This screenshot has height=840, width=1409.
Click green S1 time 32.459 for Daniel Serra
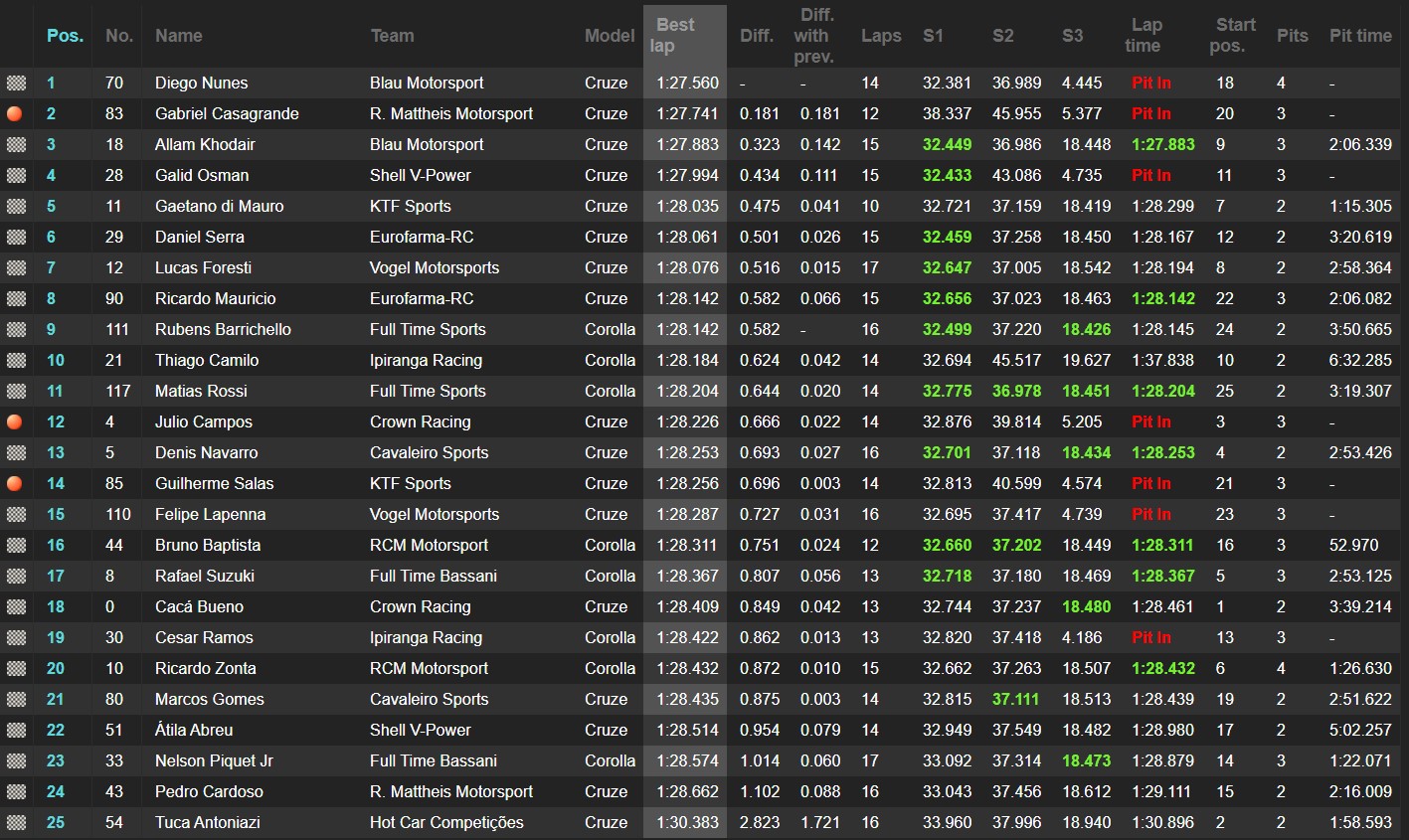pyautogui.click(x=948, y=237)
